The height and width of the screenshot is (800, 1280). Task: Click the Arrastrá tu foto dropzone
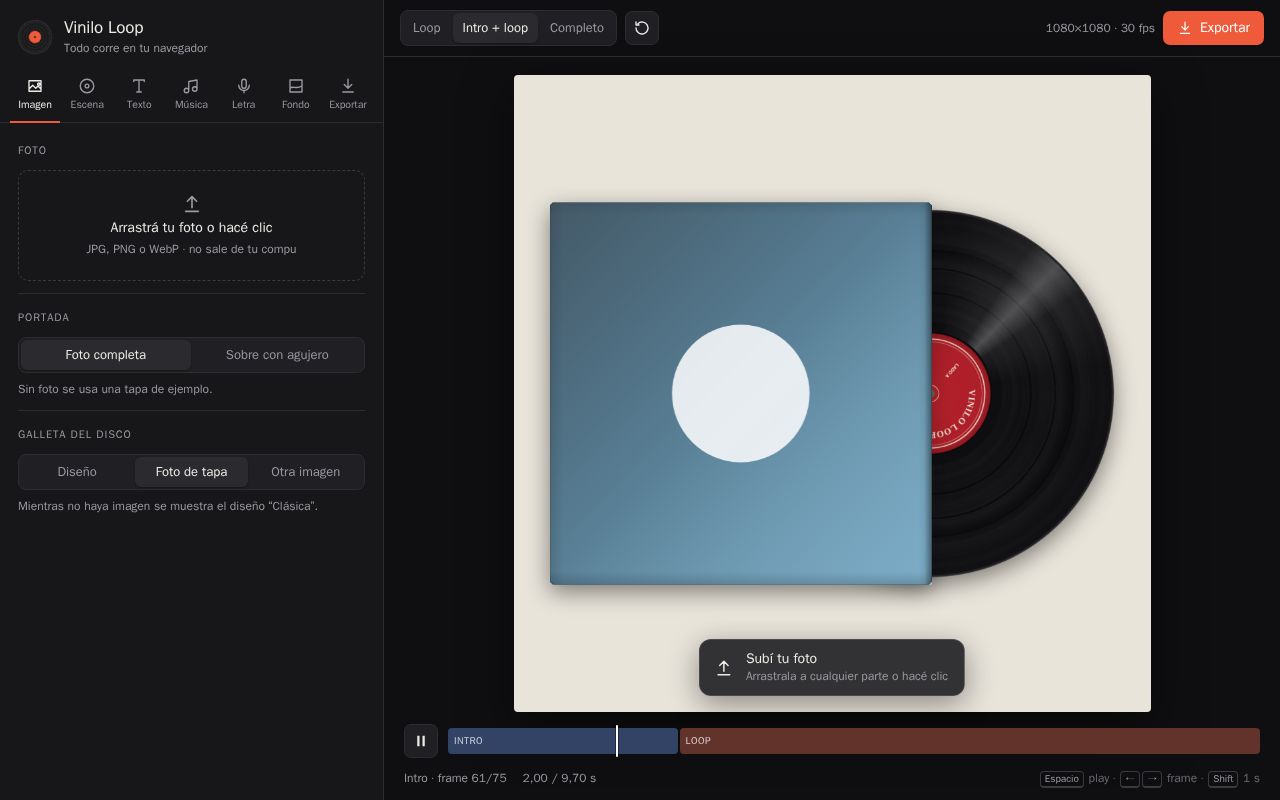pos(191,225)
